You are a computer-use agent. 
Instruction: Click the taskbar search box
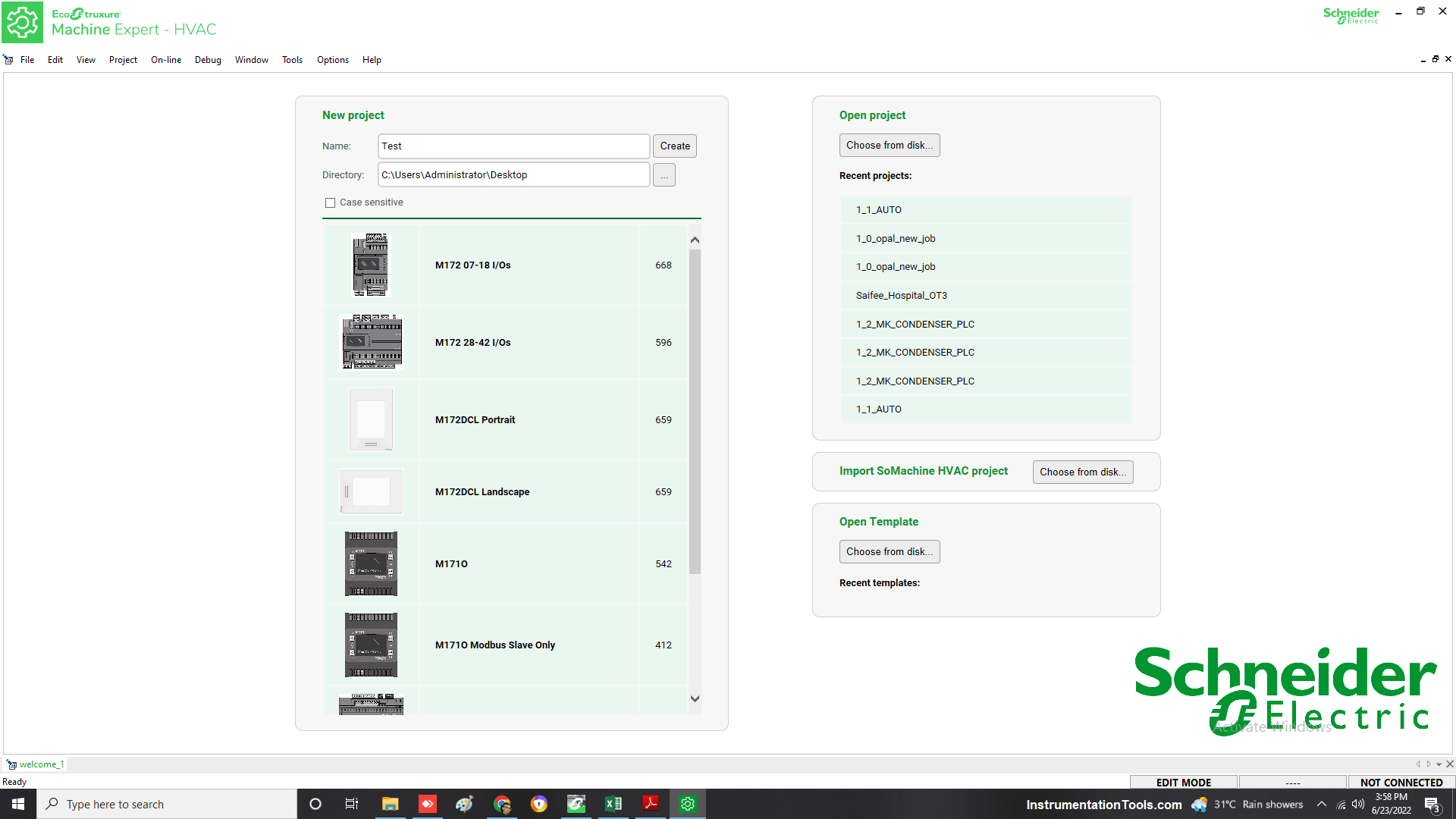click(x=167, y=804)
